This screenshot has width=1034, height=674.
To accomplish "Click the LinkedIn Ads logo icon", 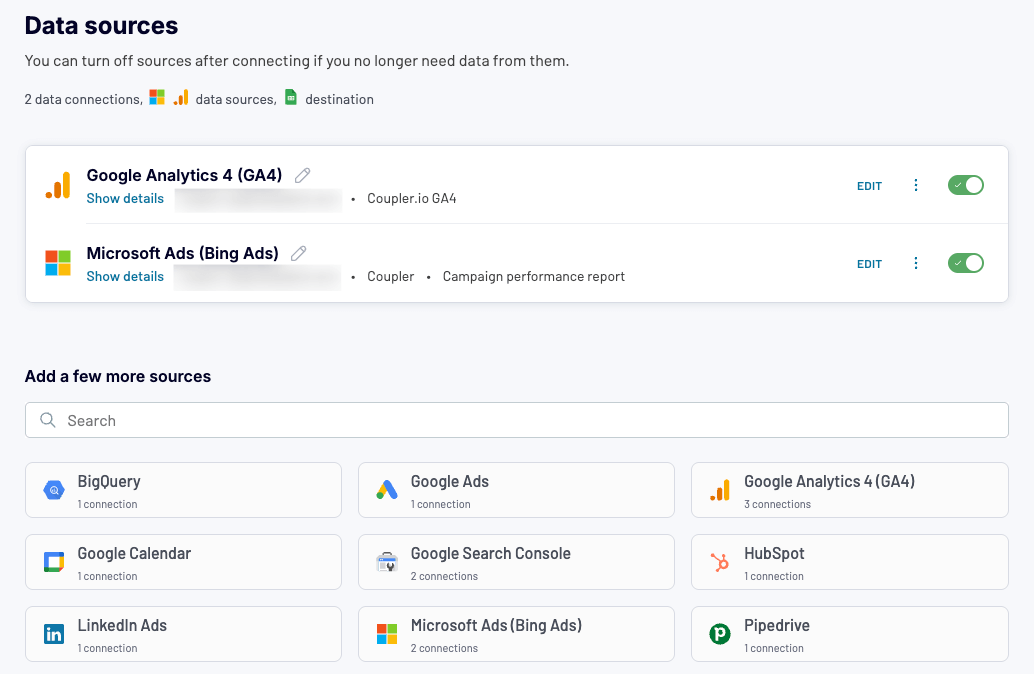I will (54, 634).
